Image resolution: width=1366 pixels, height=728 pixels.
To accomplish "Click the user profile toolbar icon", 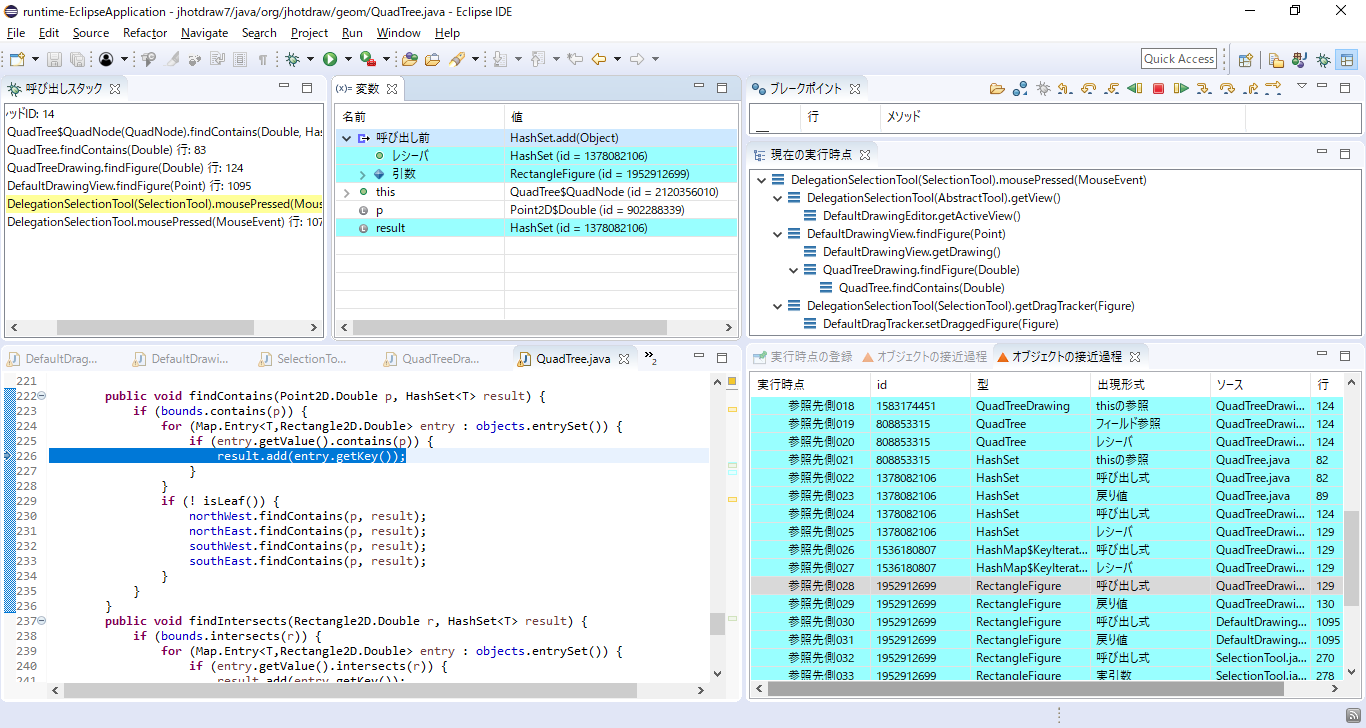I will pos(106,60).
